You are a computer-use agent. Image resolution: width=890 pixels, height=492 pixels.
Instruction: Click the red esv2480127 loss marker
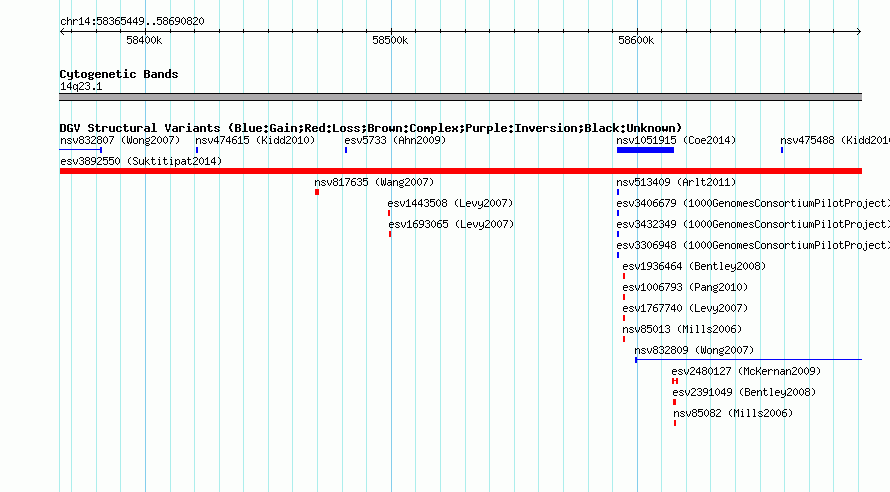point(675,381)
